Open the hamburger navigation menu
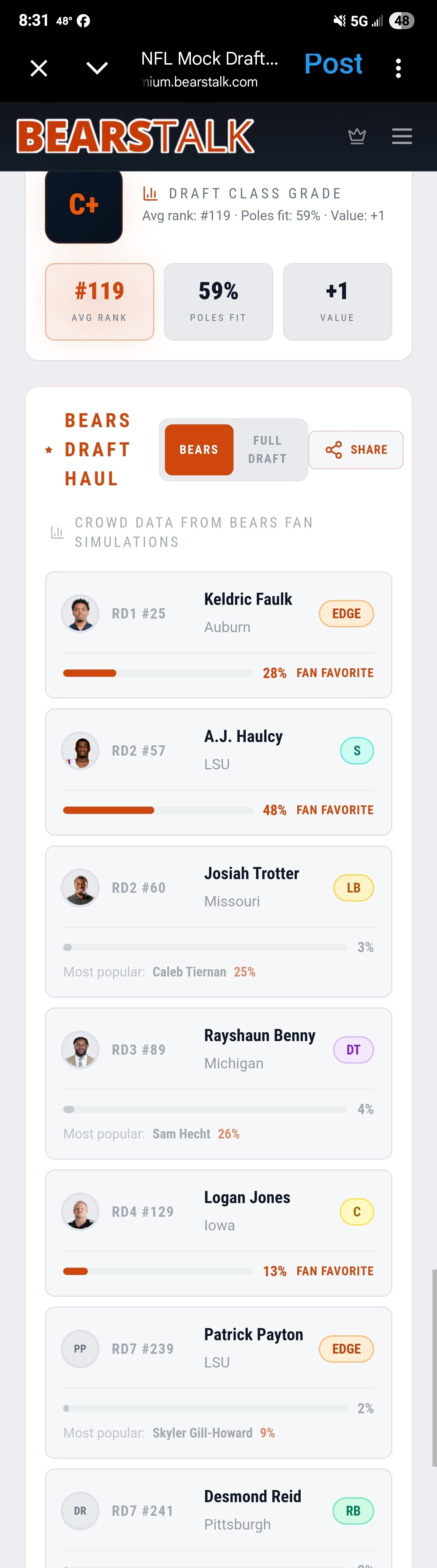Screen dimensions: 437x1568 [402, 136]
